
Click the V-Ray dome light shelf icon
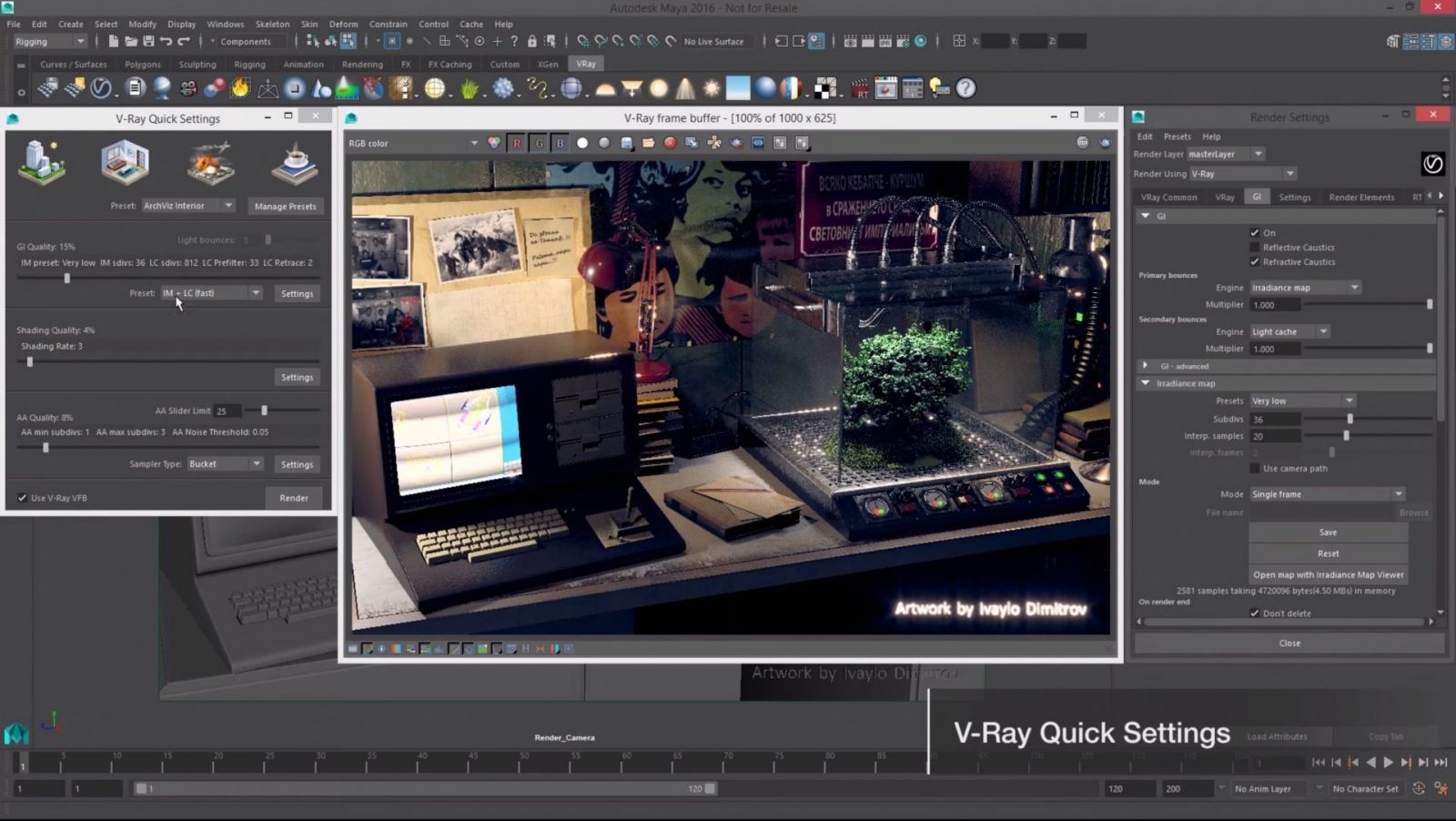[x=605, y=89]
